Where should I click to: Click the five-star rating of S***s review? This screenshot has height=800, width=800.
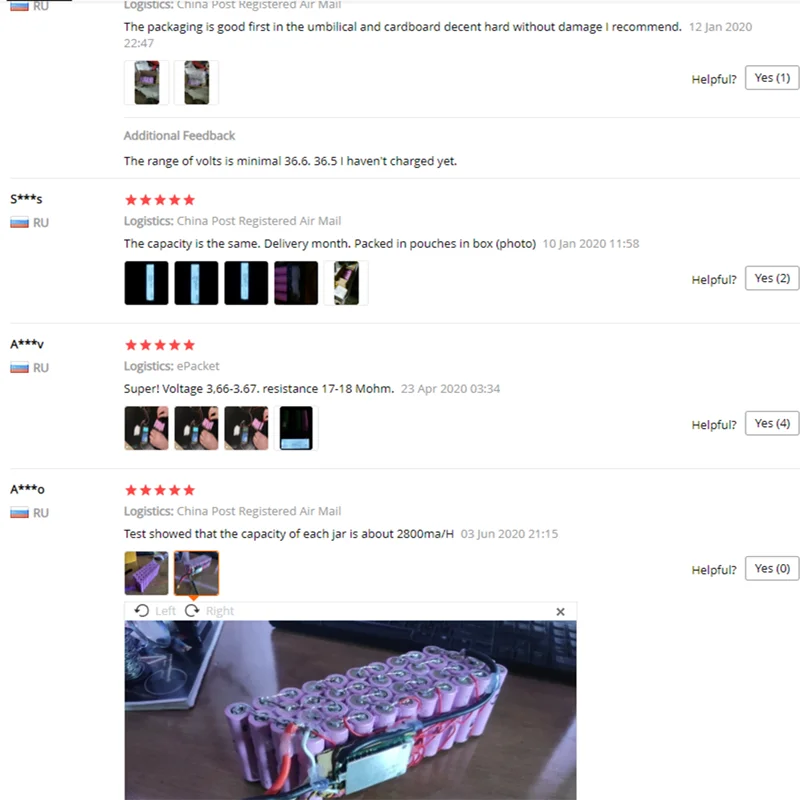click(x=160, y=199)
